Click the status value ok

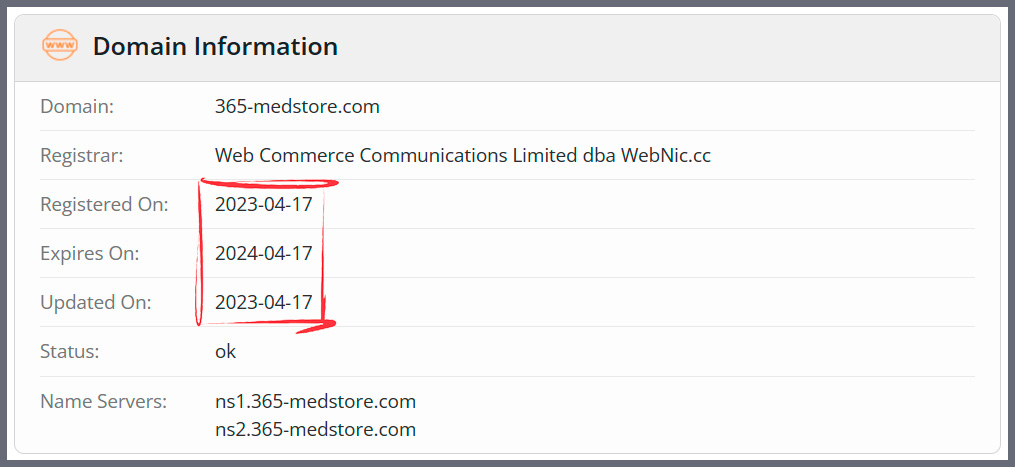tap(225, 352)
